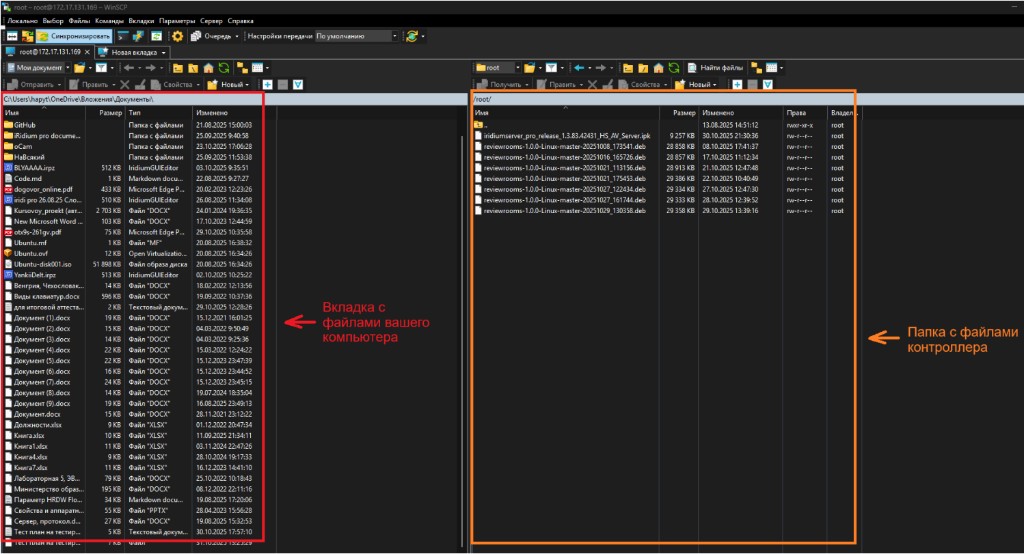Open the root remote directory dropdown
The height and width of the screenshot is (554, 1024).
[x=498, y=68]
